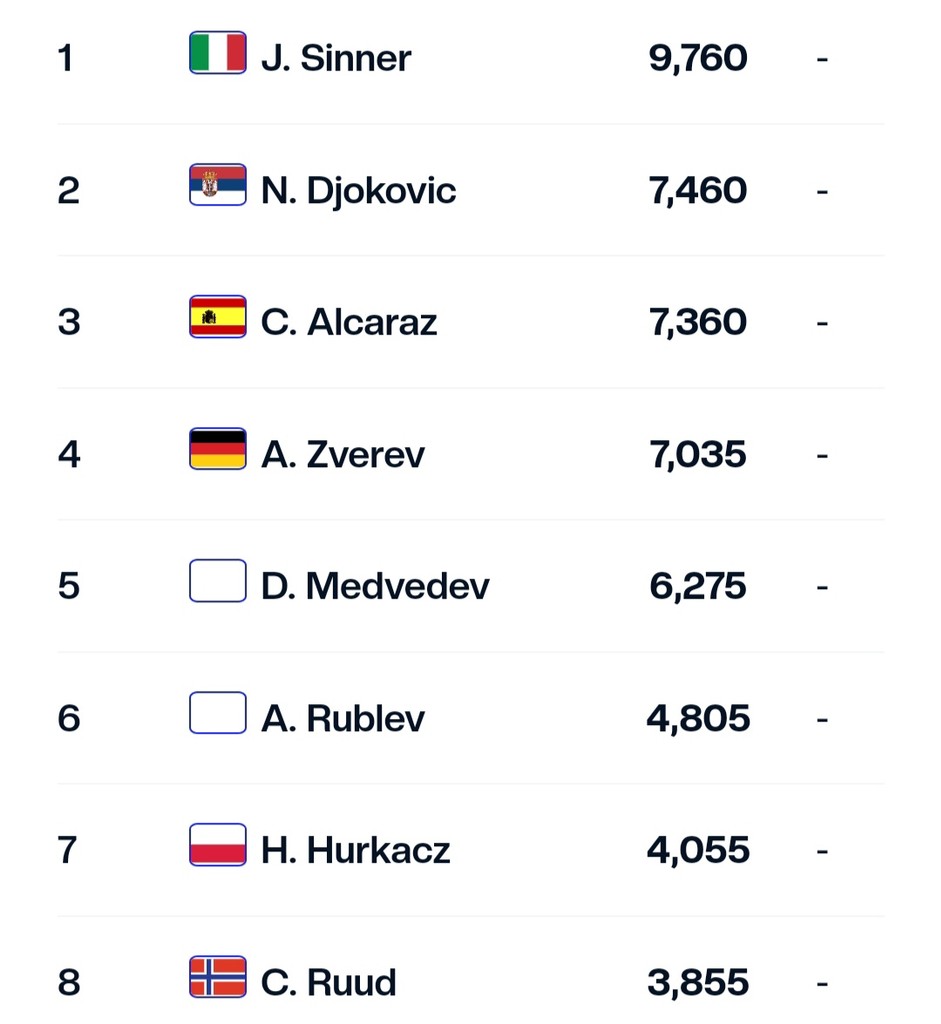941x1024 pixels.
Task: Click the Serbian flag beside N. Djokovic
Action: [x=217, y=185]
